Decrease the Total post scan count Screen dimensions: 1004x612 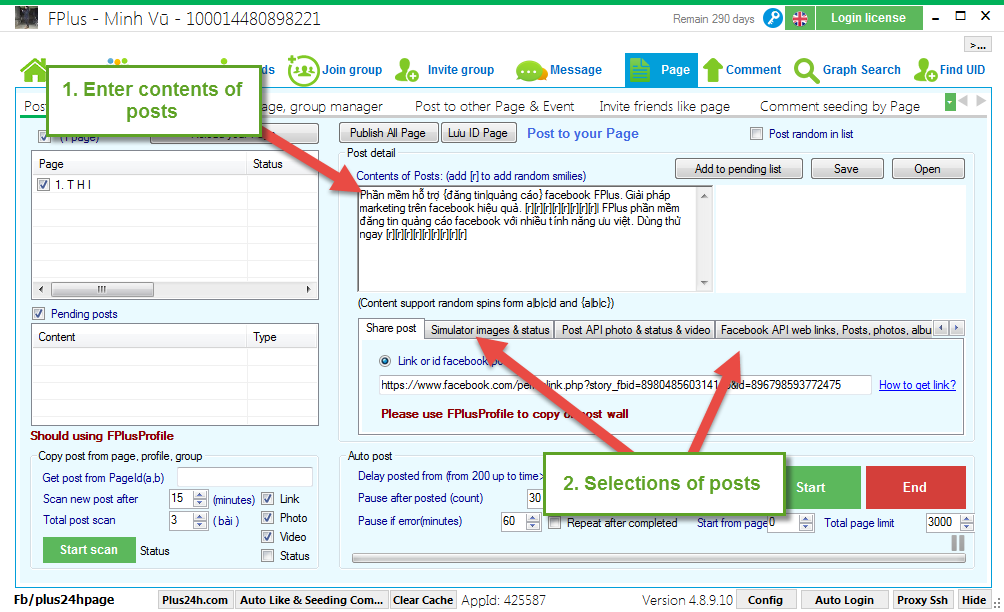200,525
